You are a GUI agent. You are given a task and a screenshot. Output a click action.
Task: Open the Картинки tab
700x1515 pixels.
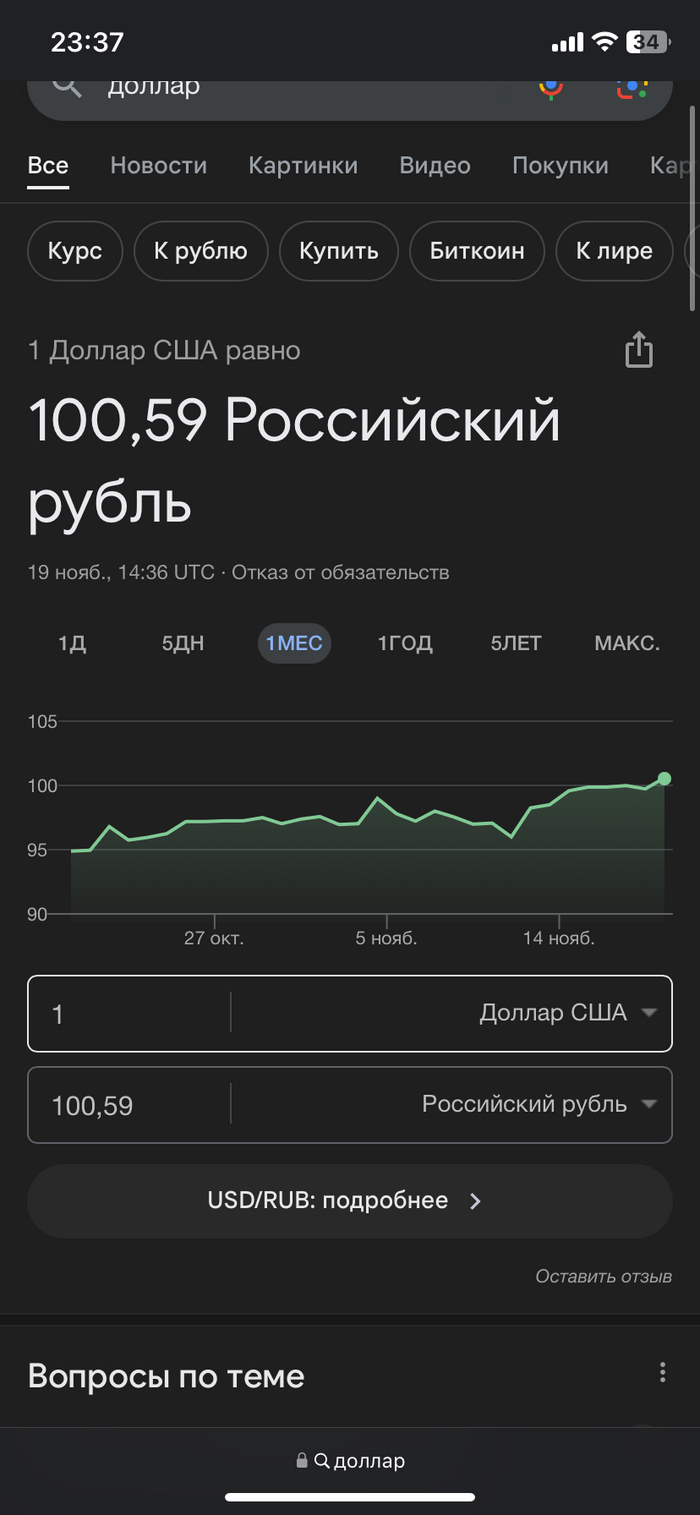click(x=303, y=165)
